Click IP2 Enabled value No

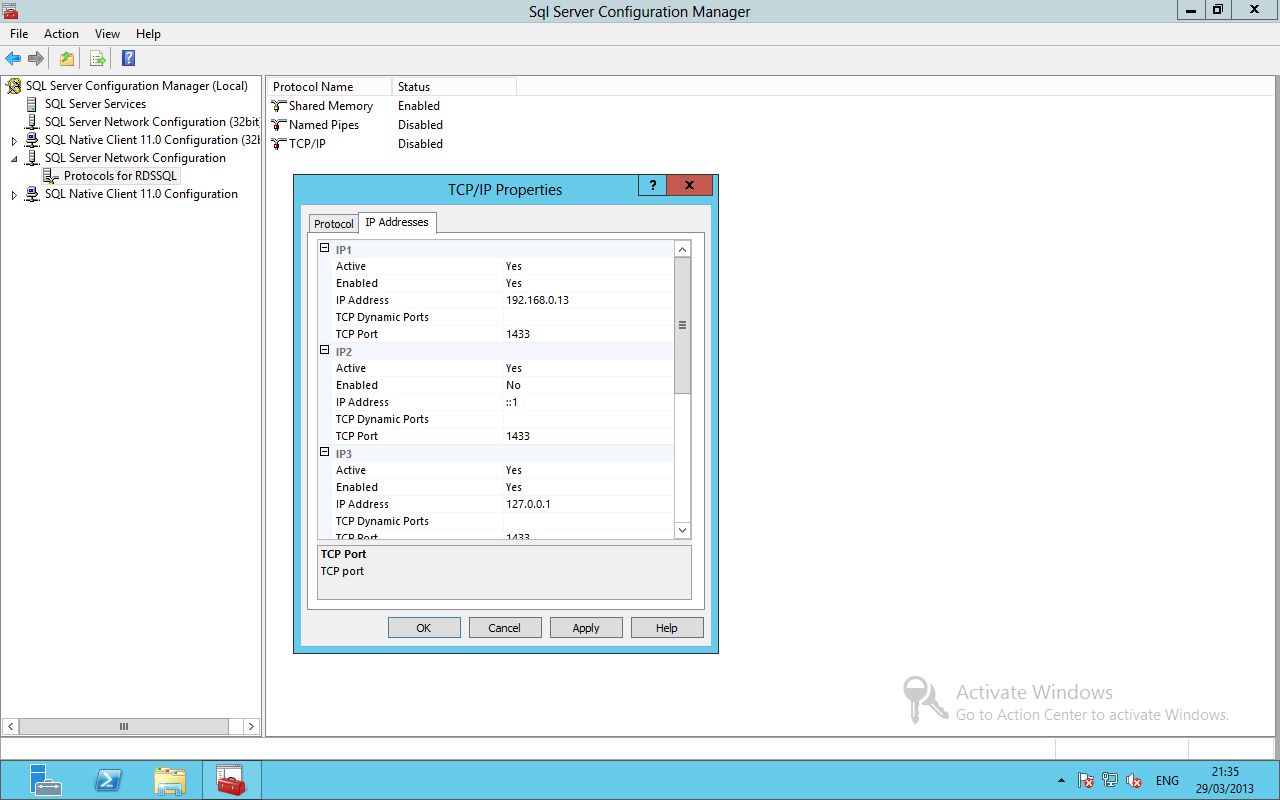[x=513, y=385]
